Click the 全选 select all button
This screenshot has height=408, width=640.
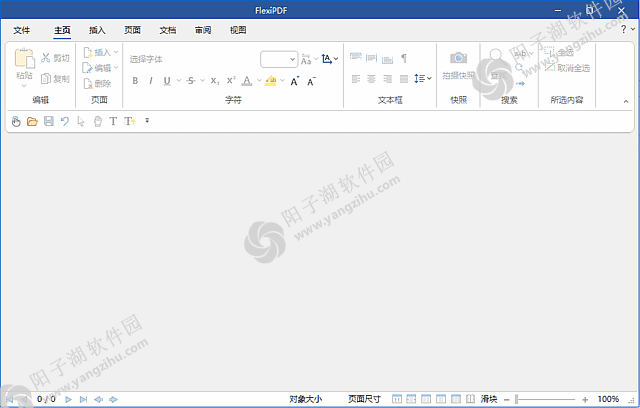pyautogui.click(x=559, y=52)
